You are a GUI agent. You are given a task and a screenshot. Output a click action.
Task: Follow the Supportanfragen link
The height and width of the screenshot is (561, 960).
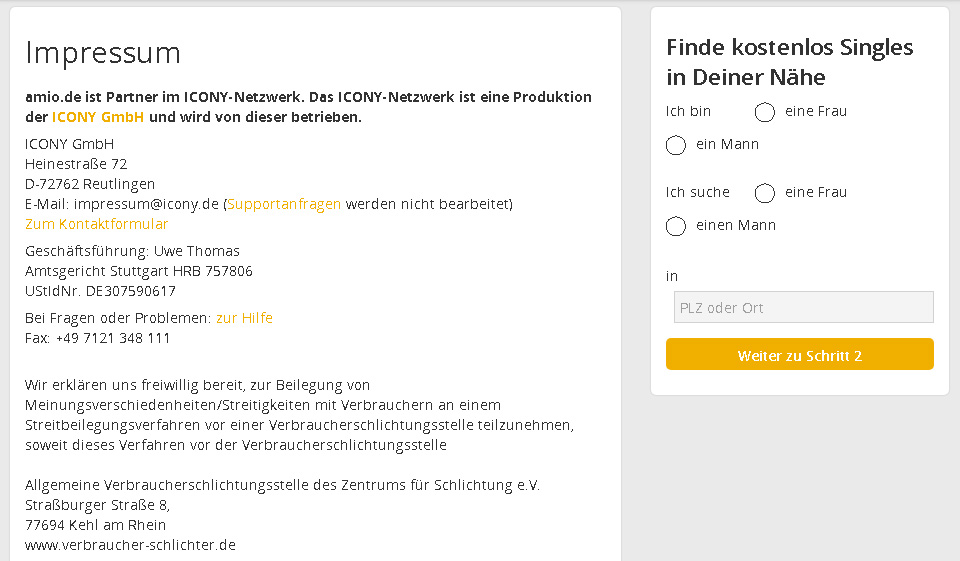(x=284, y=204)
